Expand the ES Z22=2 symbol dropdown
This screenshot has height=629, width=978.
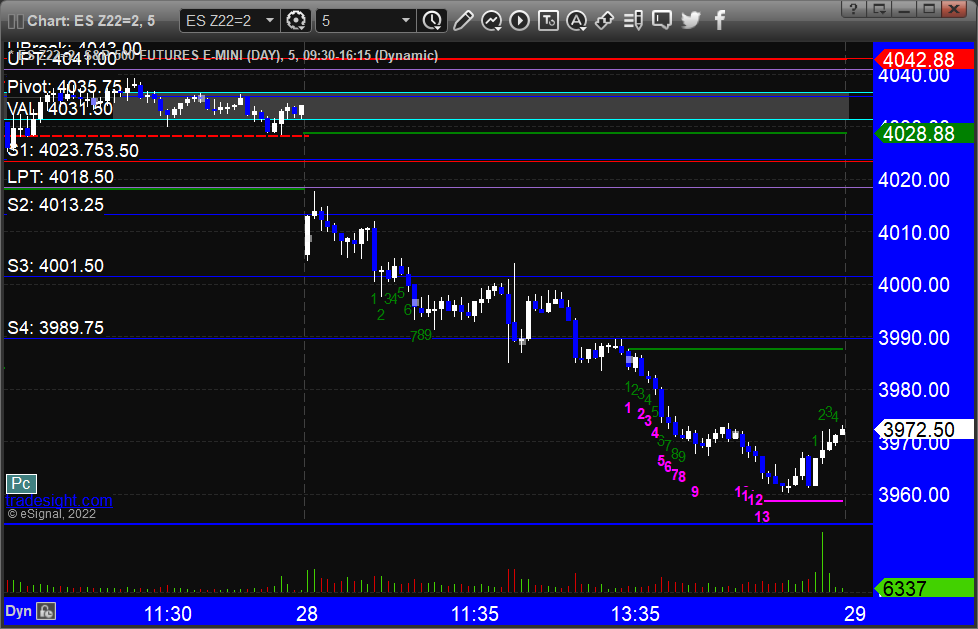[269, 21]
